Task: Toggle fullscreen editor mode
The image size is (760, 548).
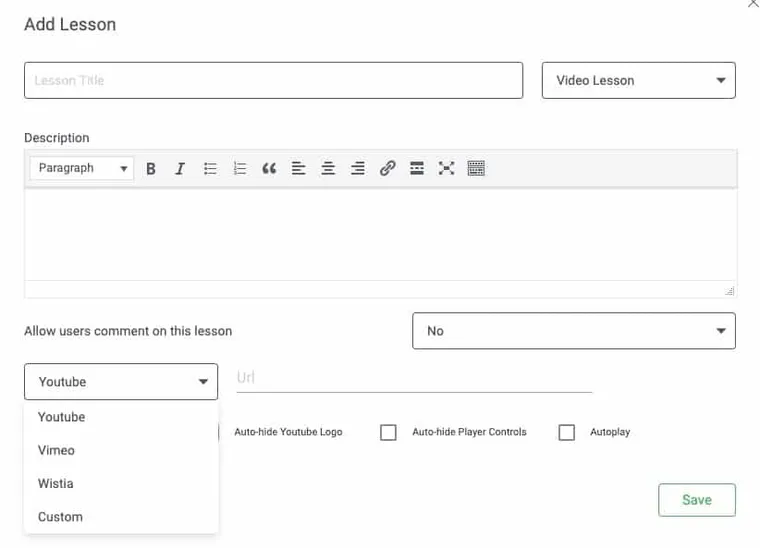Action: click(446, 169)
